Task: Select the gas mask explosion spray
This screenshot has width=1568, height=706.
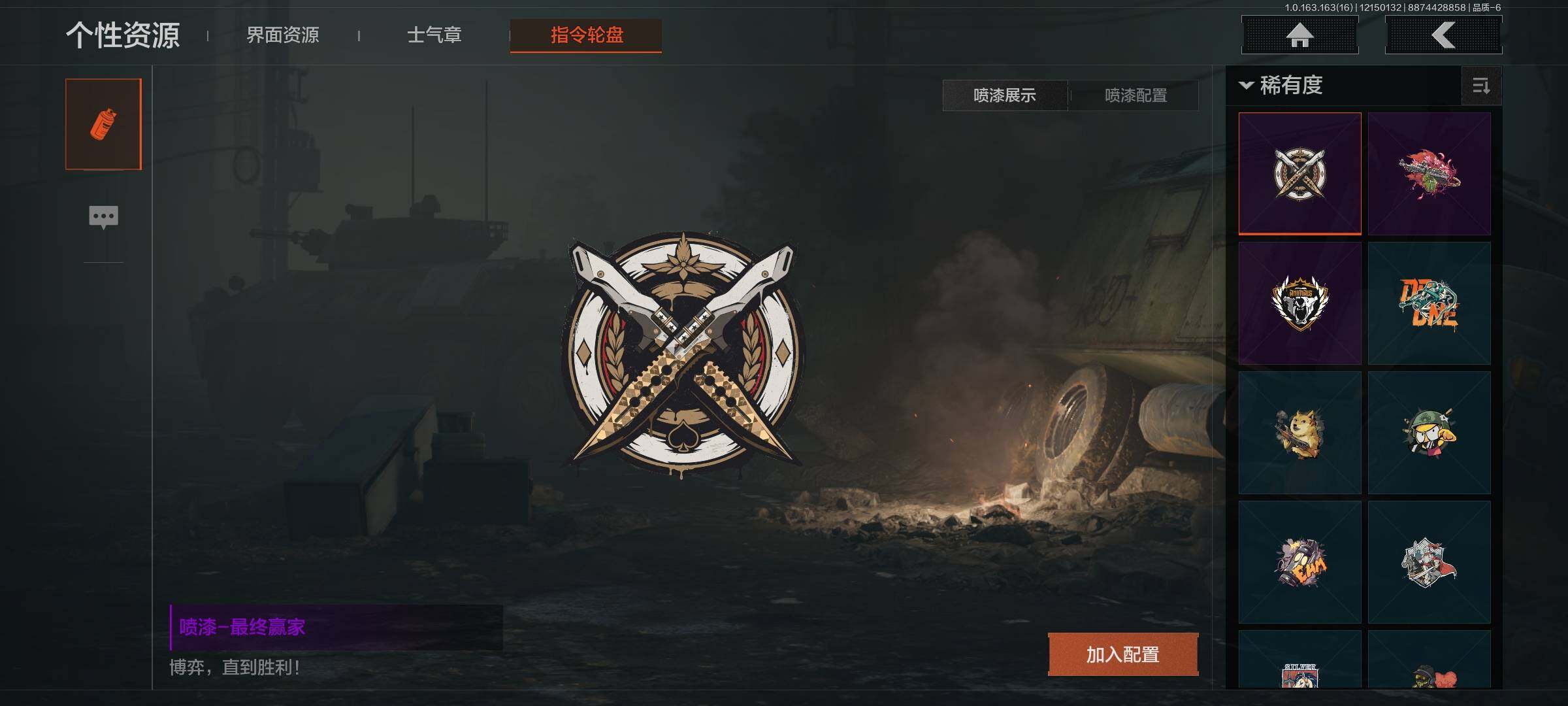Action: pos(1299,562)
